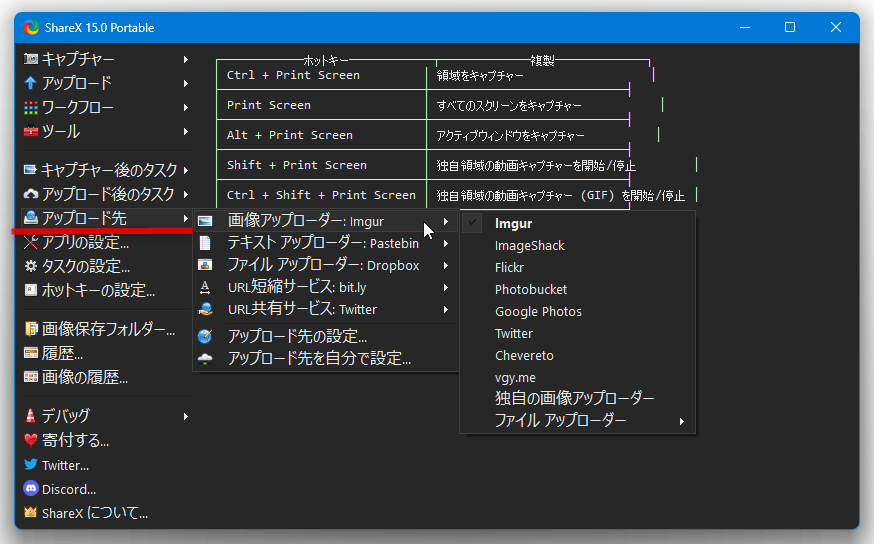Click the Discord logo icon

click(x=31, y=489)
